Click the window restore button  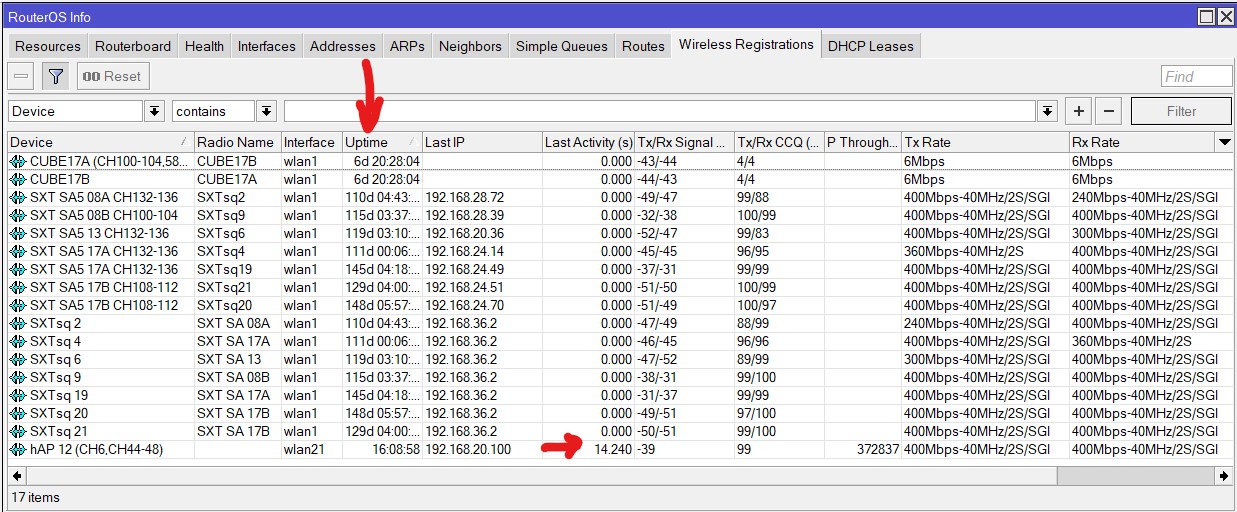coord(1207,17)
